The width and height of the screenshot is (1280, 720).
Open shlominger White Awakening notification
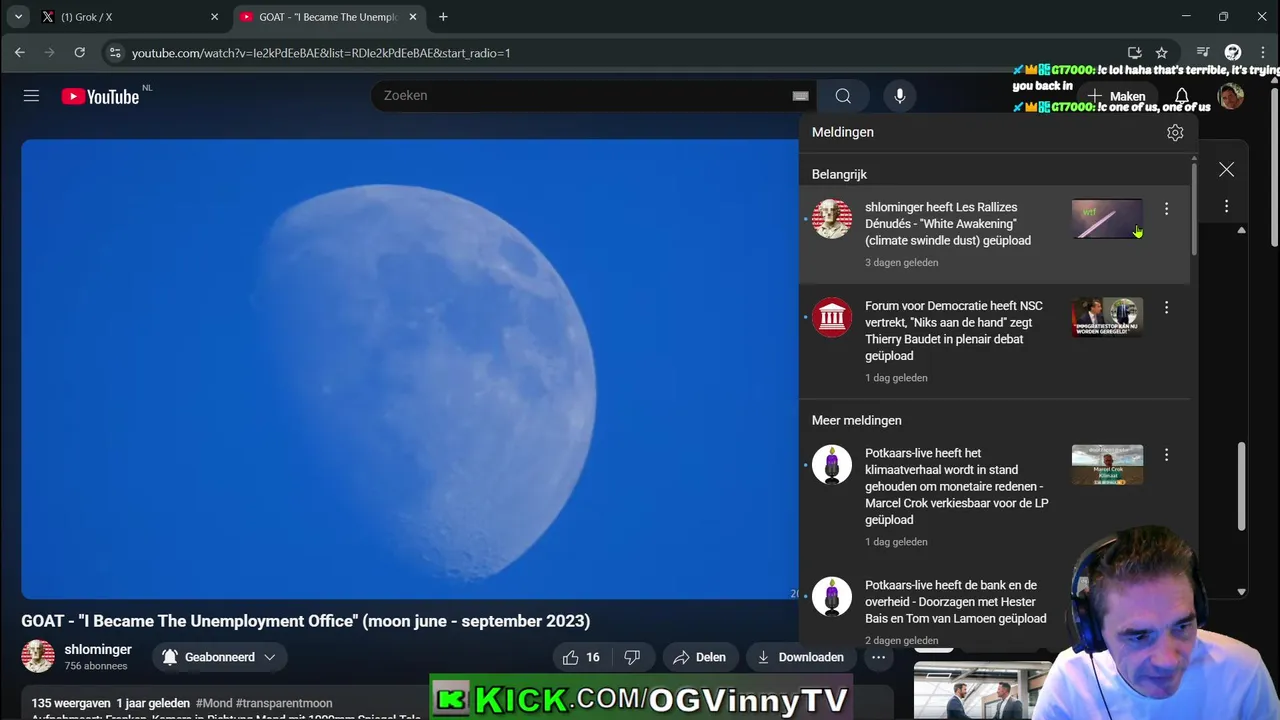click(x=995, y=235)
